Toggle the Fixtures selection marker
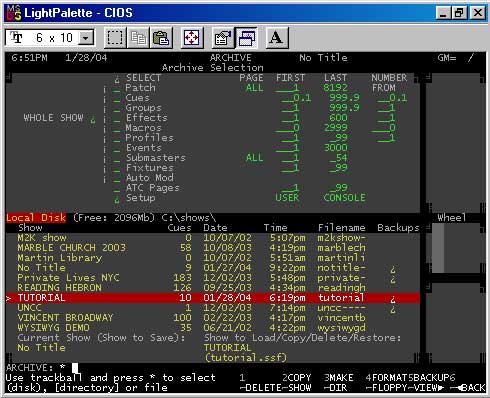 [x=116, y=168]
